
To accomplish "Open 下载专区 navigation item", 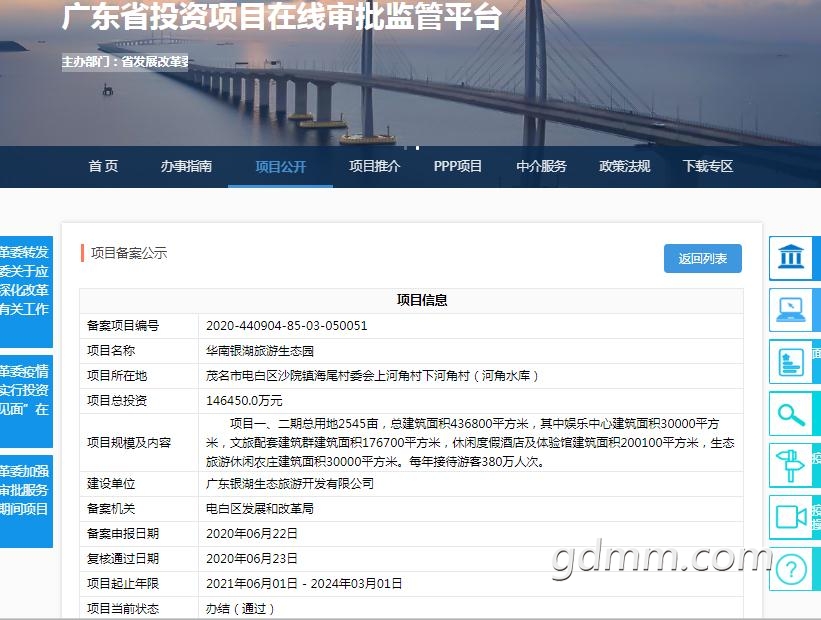I will coord(708,167).
